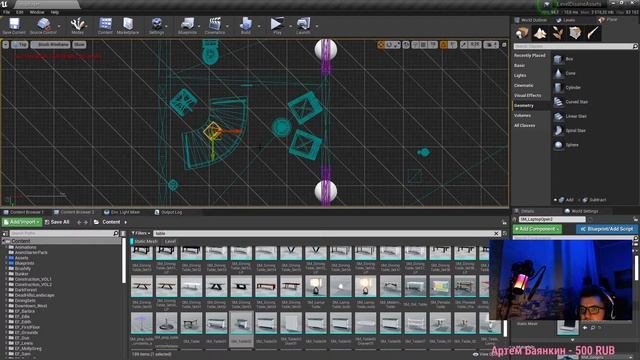Open the Source Control toolbar icon

pyautogui.click(x=43, y=26)
